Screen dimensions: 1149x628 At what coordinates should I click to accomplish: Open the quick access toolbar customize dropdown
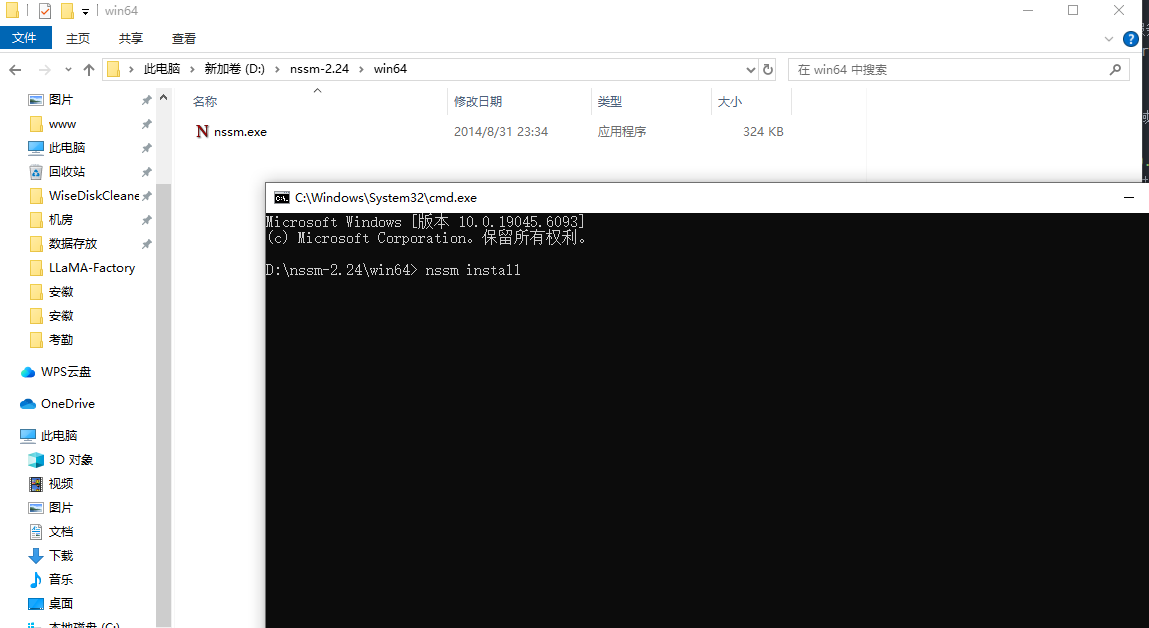click(x=86, y=10)
